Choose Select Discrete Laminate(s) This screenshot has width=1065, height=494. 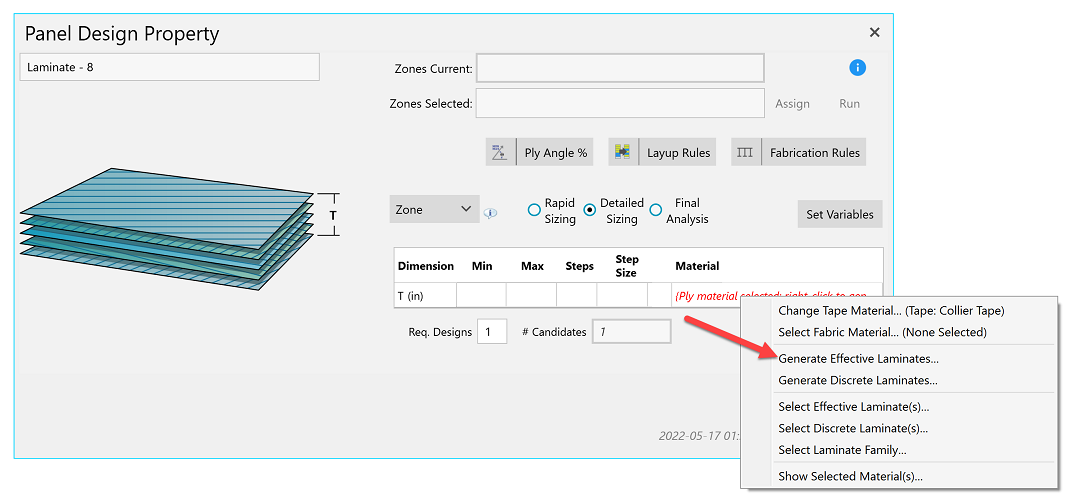point(853,428)
